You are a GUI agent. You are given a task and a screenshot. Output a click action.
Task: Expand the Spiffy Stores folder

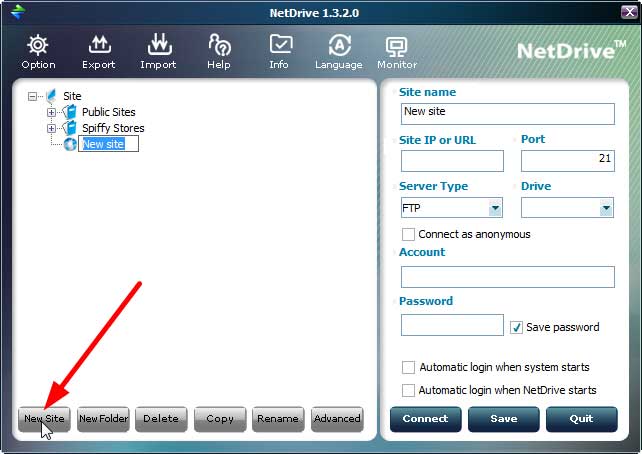(x=51, y=128)
